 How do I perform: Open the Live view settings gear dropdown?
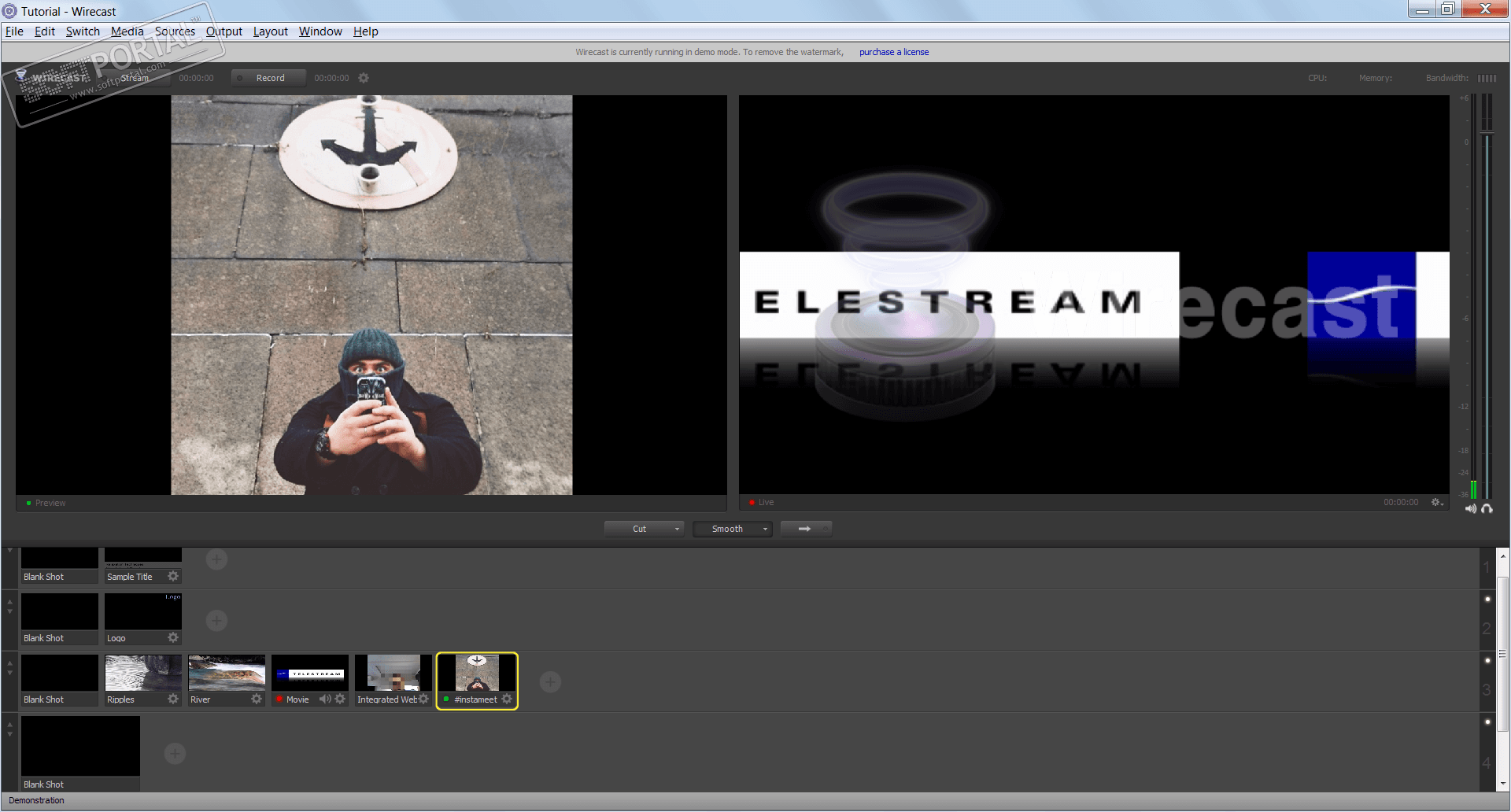[1437, 502]
